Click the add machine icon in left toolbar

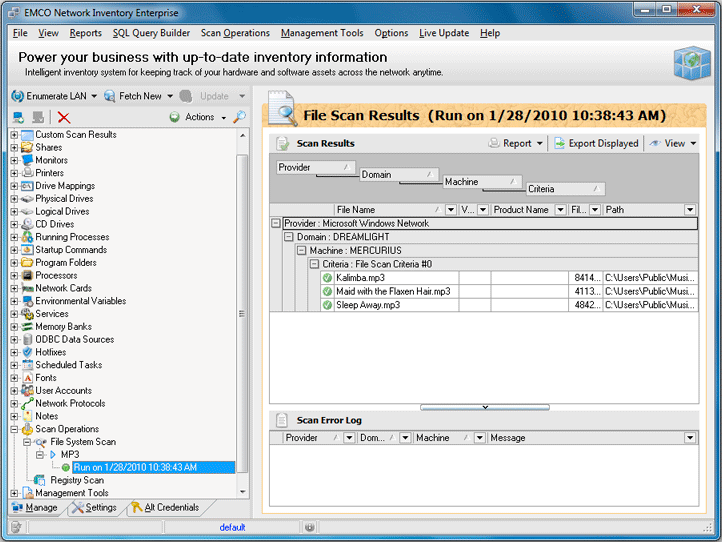[x=18, y=118]
